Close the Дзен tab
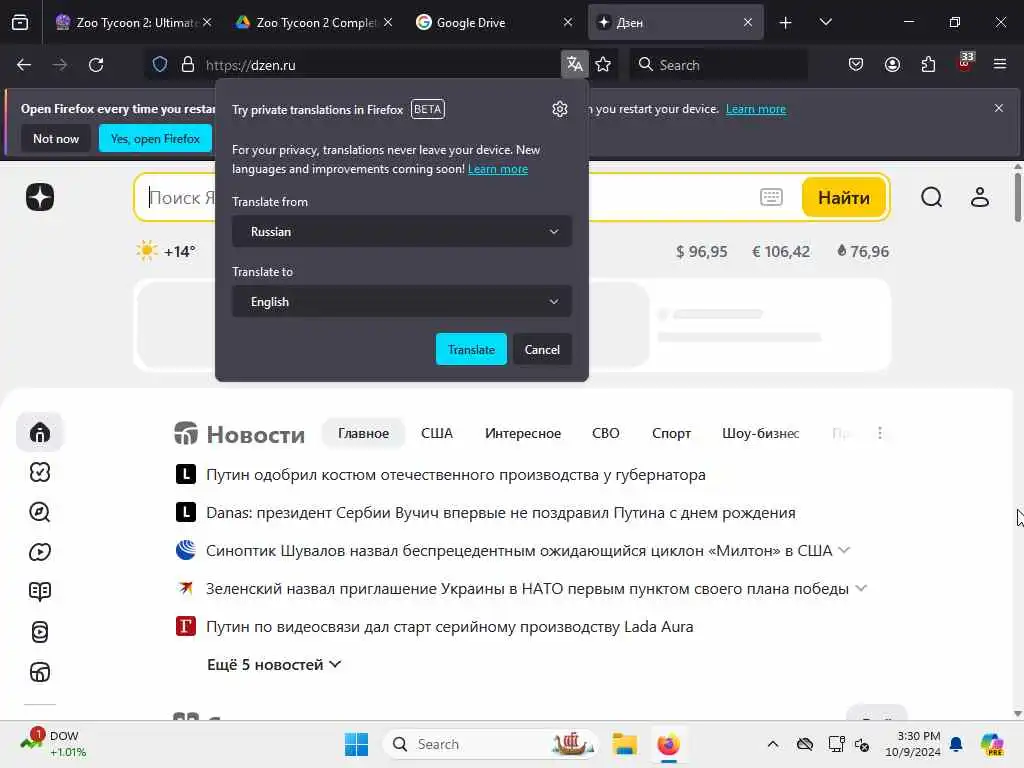The image size is (1024, 768). [x=748, y=22]
